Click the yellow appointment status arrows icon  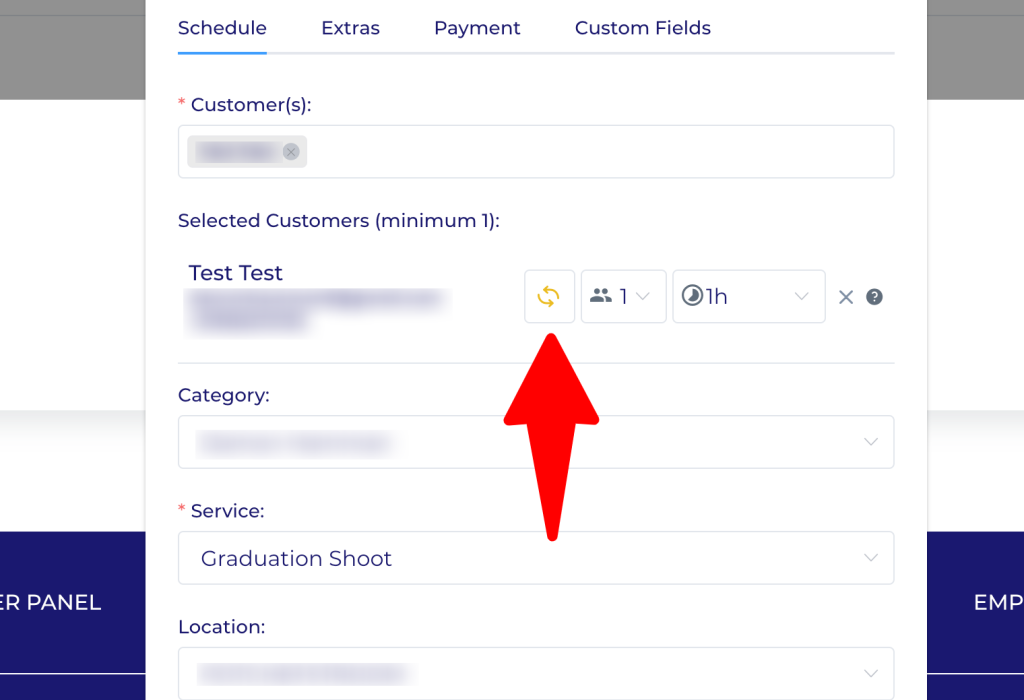click(549, 297)
